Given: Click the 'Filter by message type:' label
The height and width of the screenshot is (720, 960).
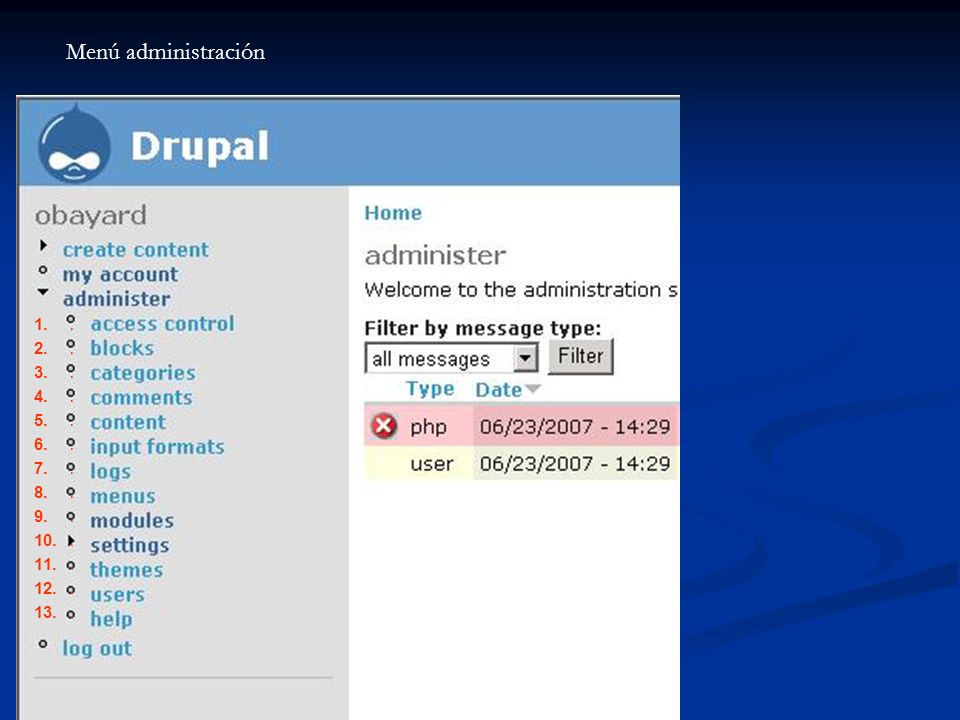Looking at the screenshot, I should 482,329.
